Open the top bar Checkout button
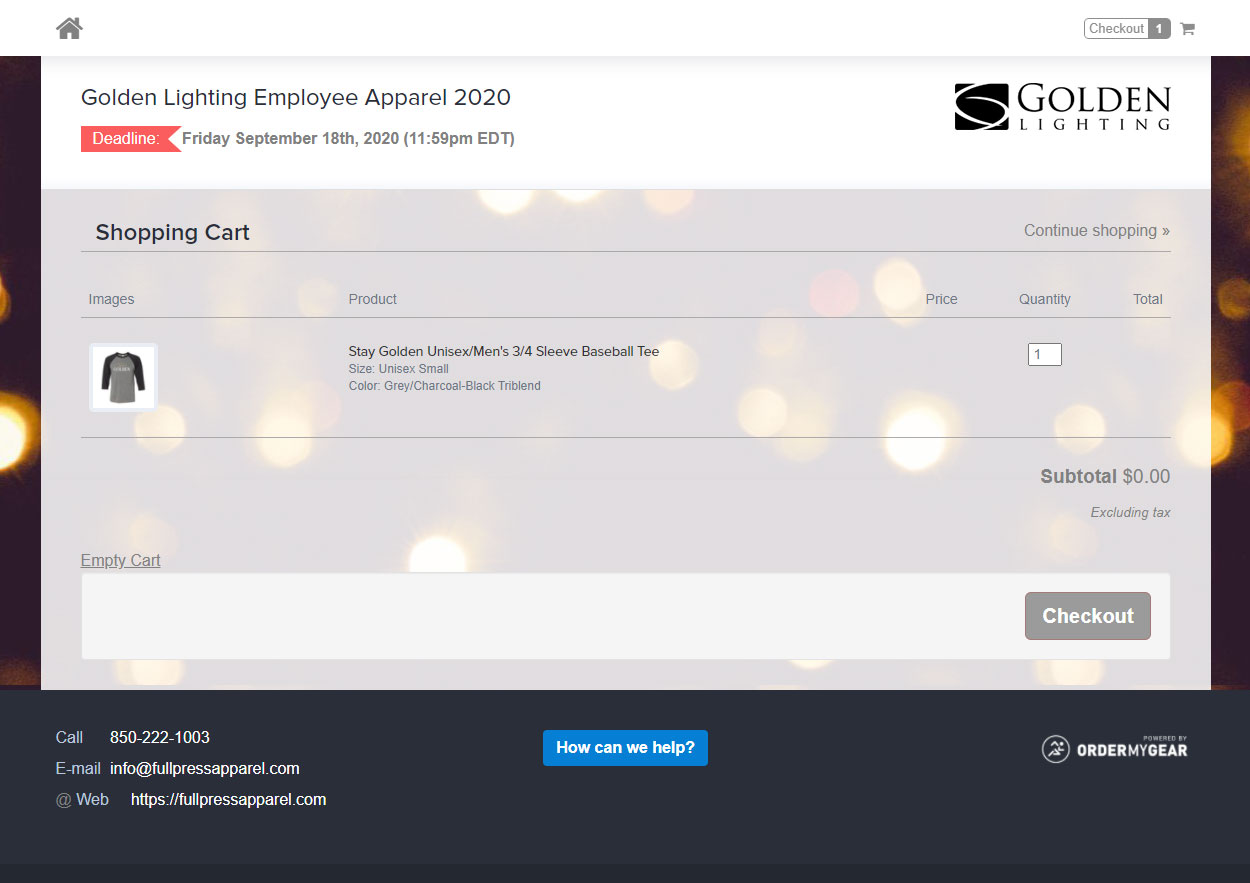 pyautogui.click(x=1116, y=29)
